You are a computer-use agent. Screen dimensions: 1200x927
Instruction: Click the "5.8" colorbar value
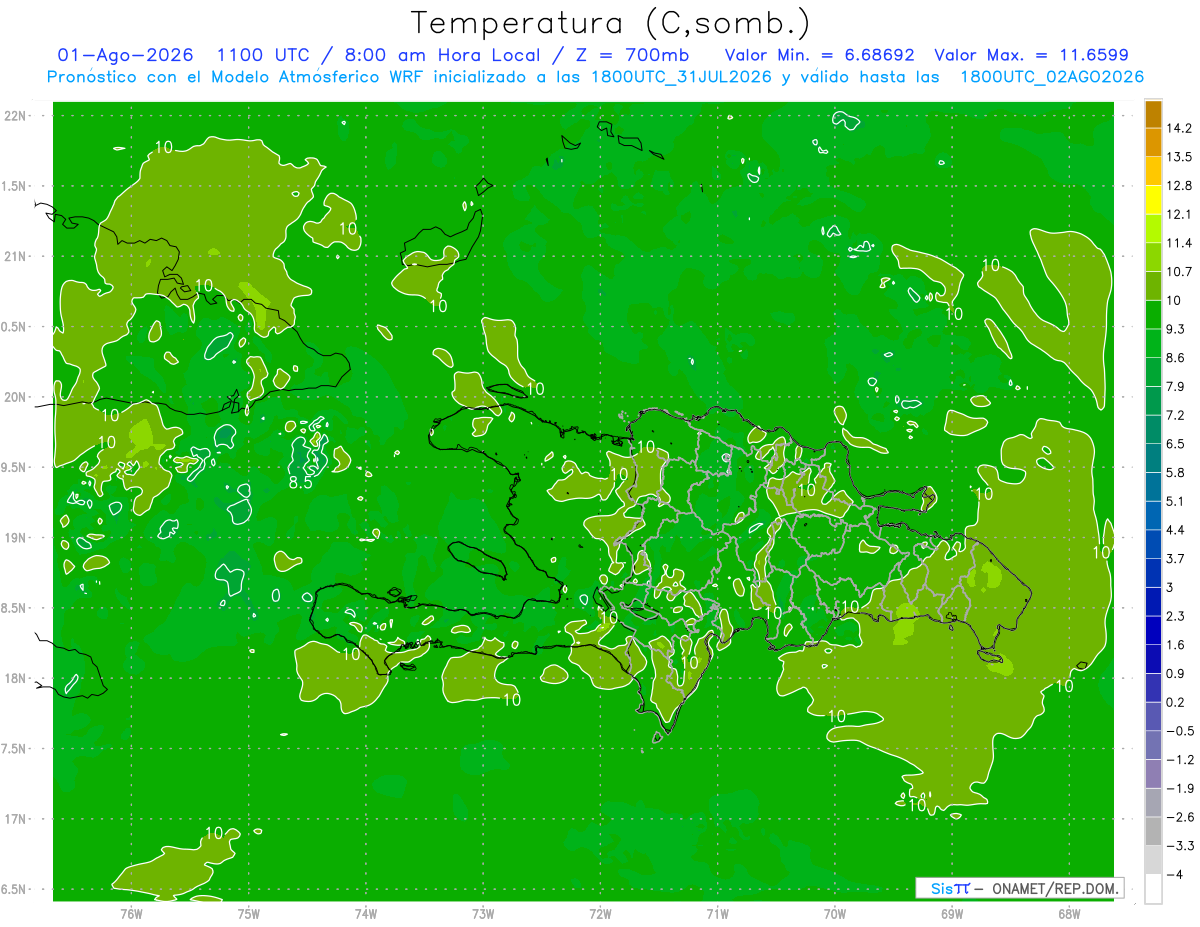[x=1176, y=472]
